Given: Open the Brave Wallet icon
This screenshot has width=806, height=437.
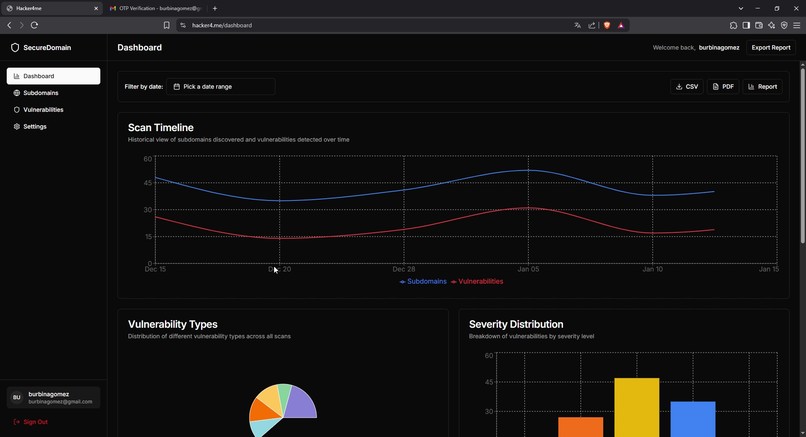Looking at the screenshot, I should pyautogui.click(x=759, y=25).
